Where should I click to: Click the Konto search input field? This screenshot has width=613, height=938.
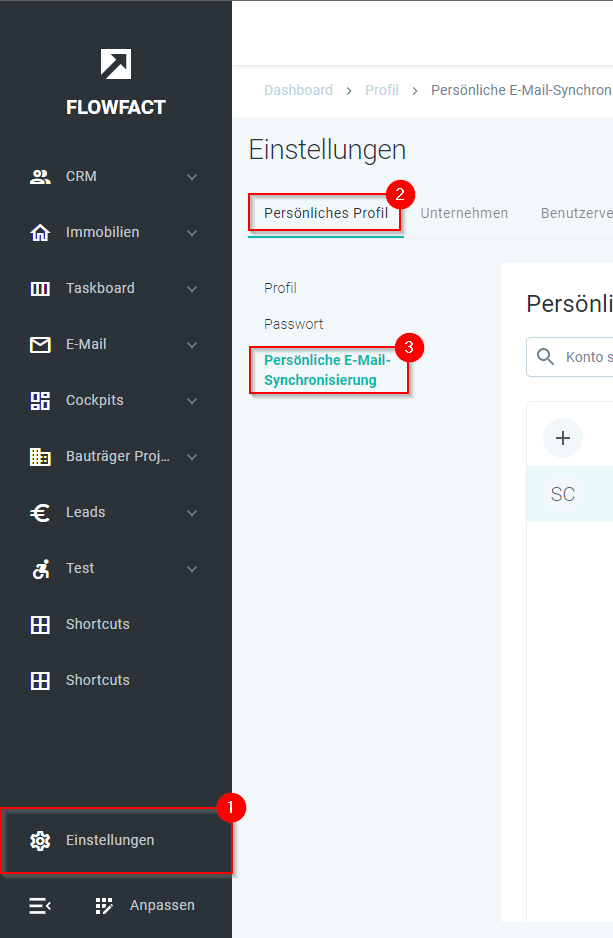coord(585,357)
